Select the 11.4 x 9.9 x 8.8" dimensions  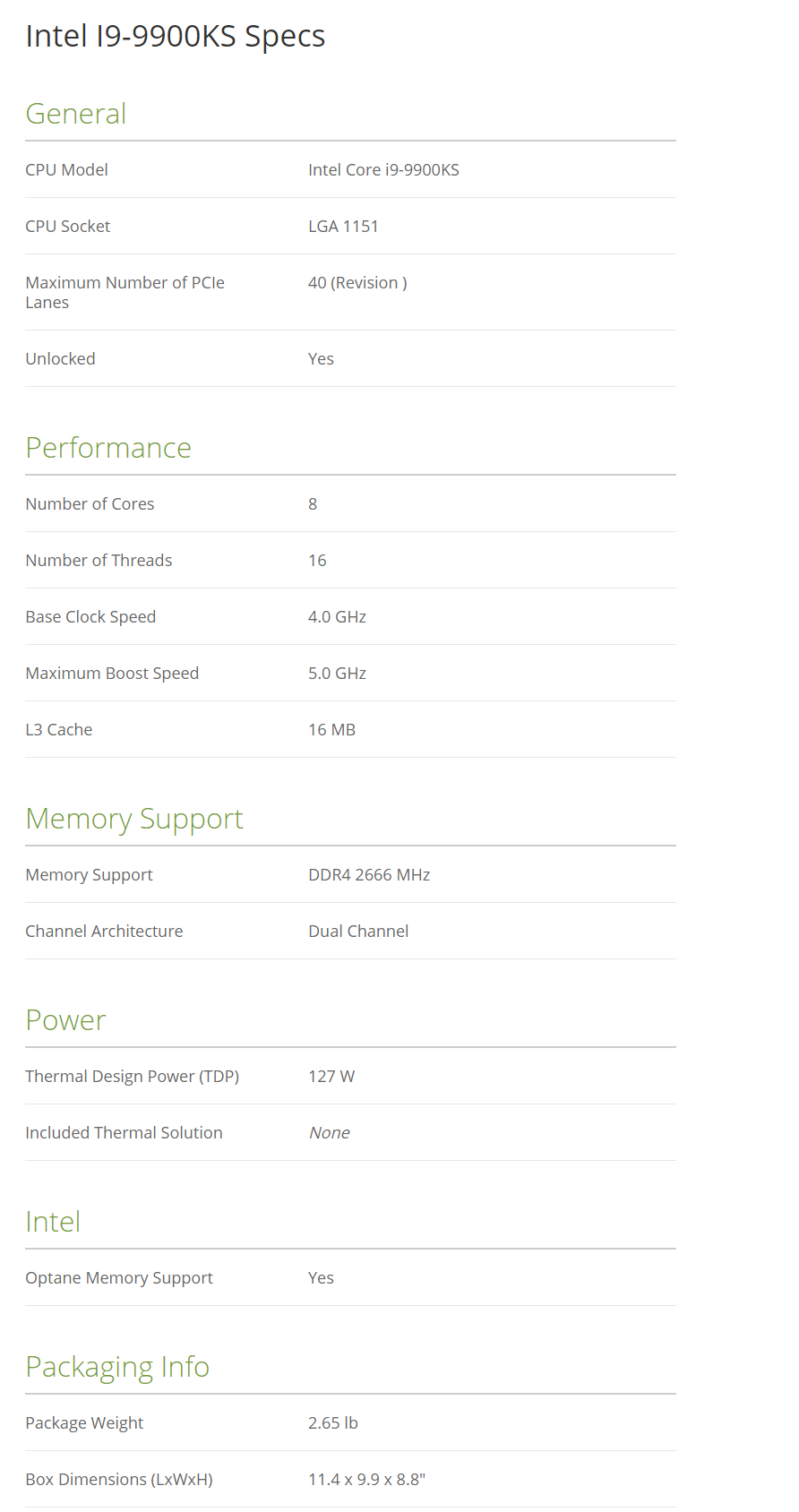pyautogui.click(x=365, y=1480)
